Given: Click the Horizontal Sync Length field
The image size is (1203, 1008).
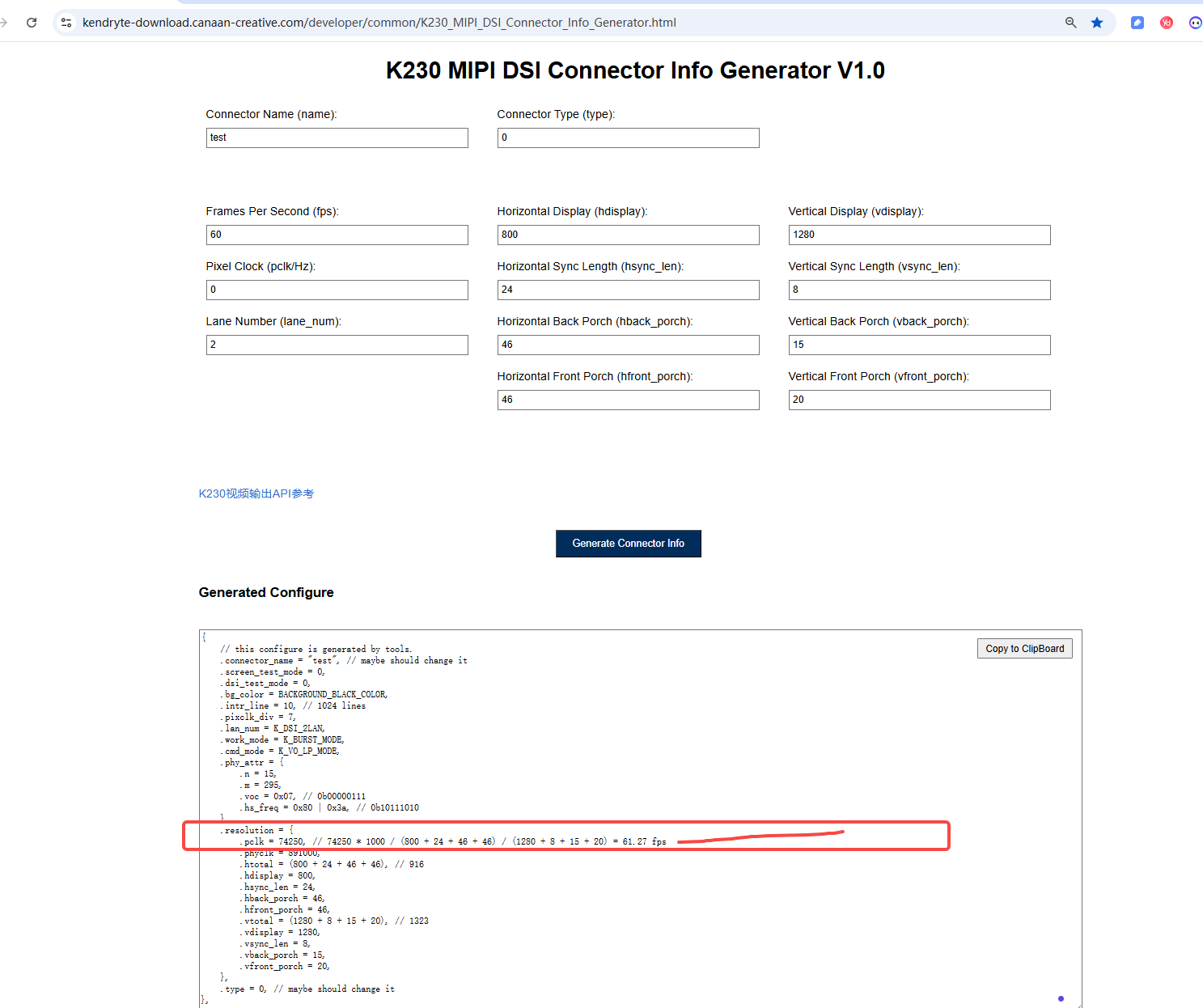Looking at the screenshot, I should 628,290.
